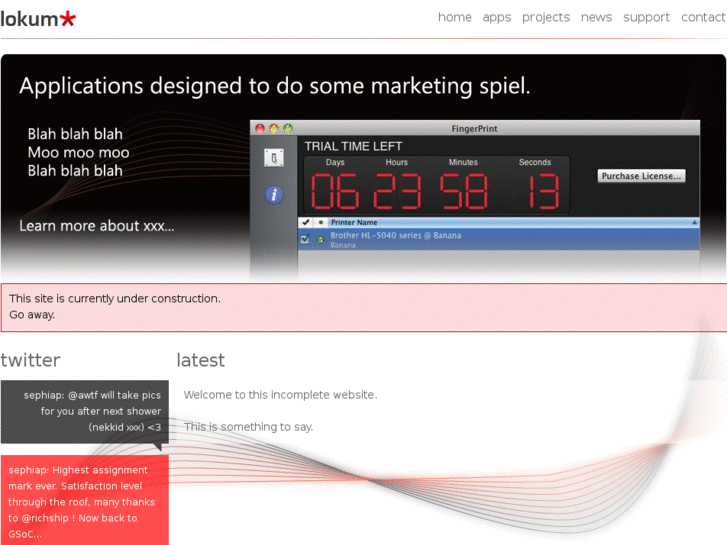The image size is (727, 545).
Task: Click the sort arrow on the printer header
Action: coord(694,223)
